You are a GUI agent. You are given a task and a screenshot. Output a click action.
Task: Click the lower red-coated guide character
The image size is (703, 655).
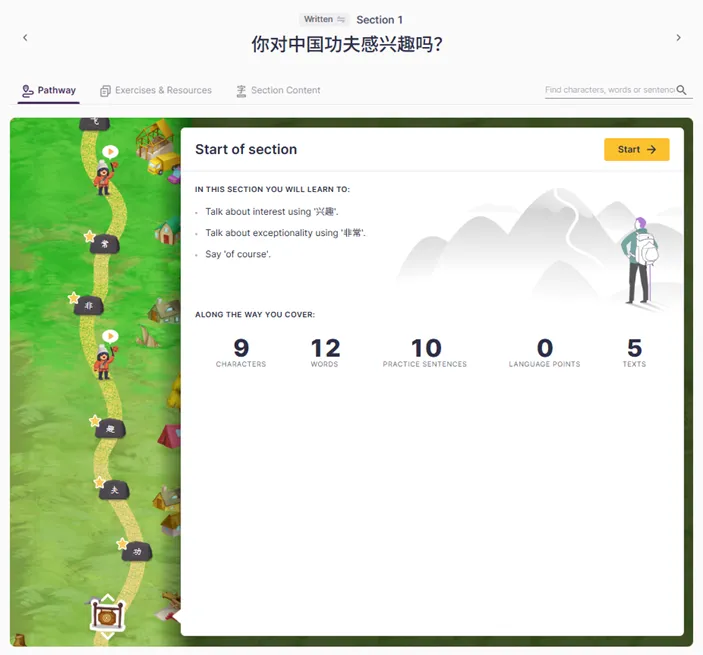105,362
